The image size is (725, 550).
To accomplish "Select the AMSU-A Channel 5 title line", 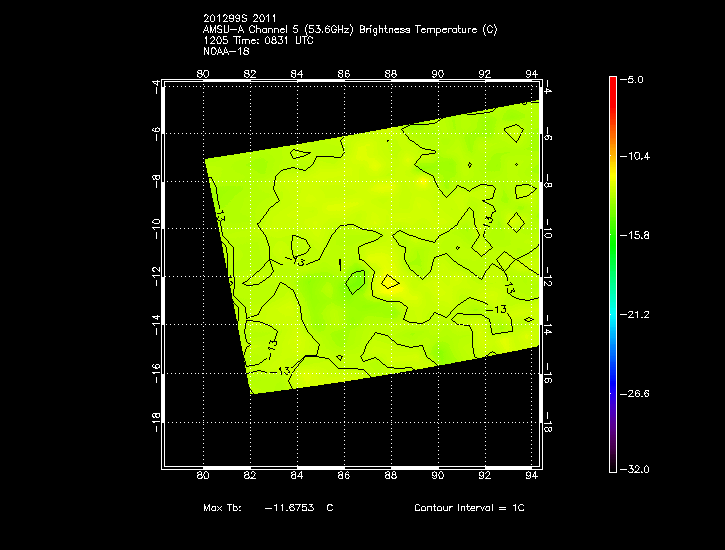I will coord(349,30).
